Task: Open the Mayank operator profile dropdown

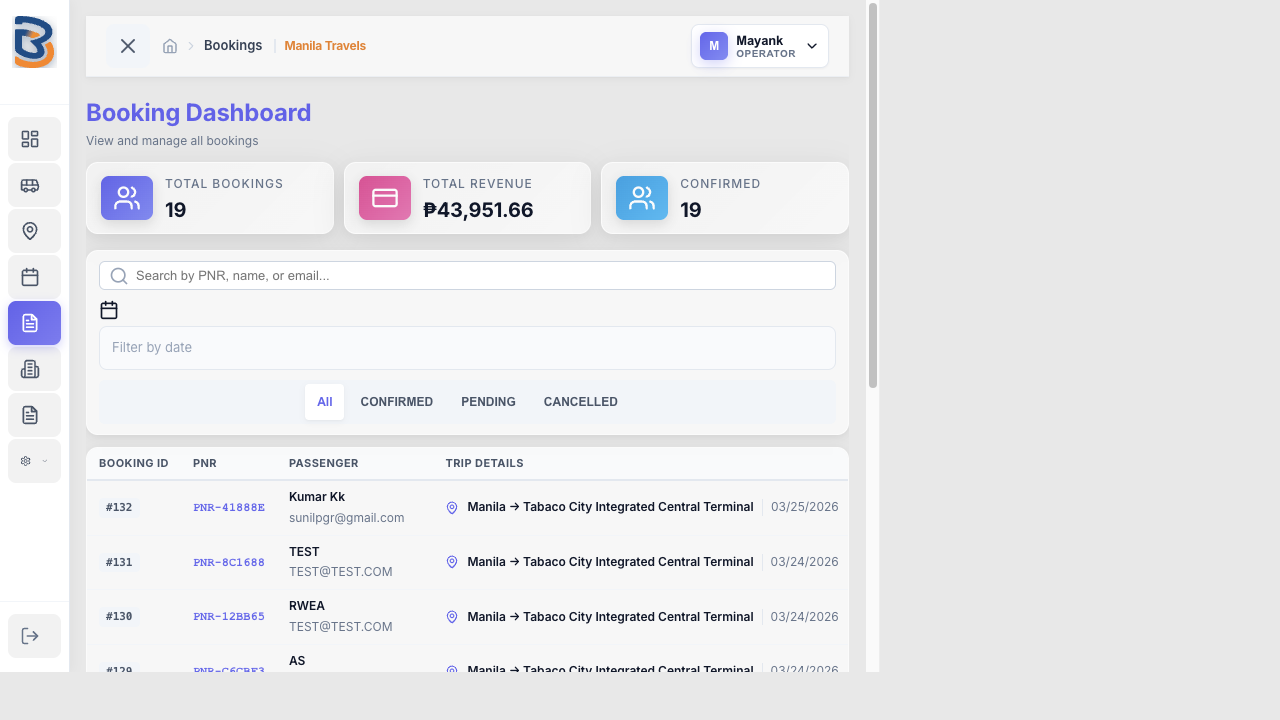Action: tap(760, 46)
